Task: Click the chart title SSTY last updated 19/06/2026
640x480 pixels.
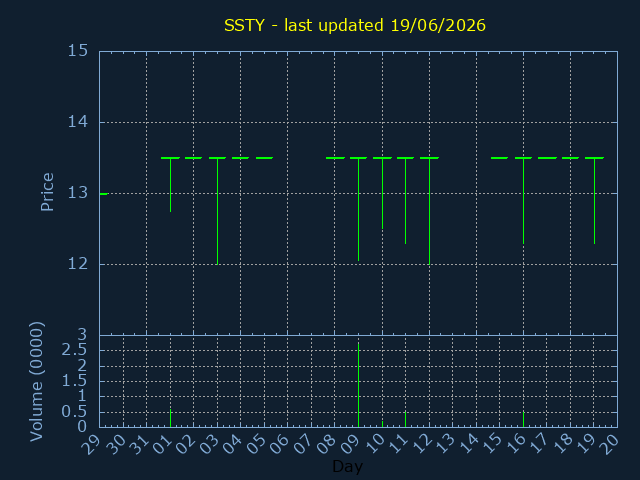Action: 355,25
